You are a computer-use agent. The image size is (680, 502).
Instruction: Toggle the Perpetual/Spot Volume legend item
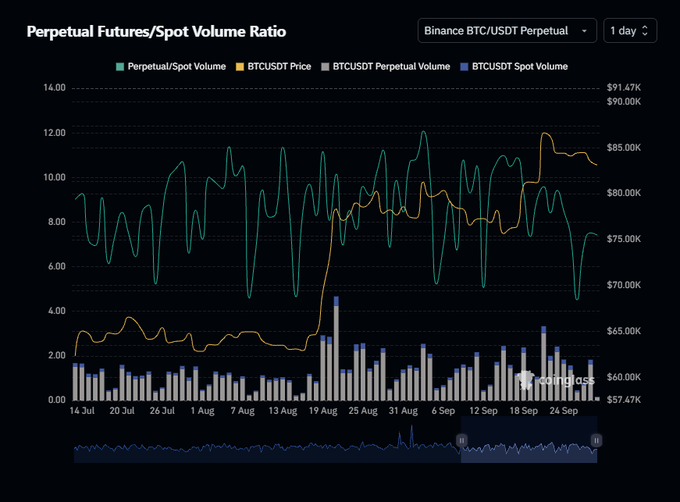click(171, 67)
